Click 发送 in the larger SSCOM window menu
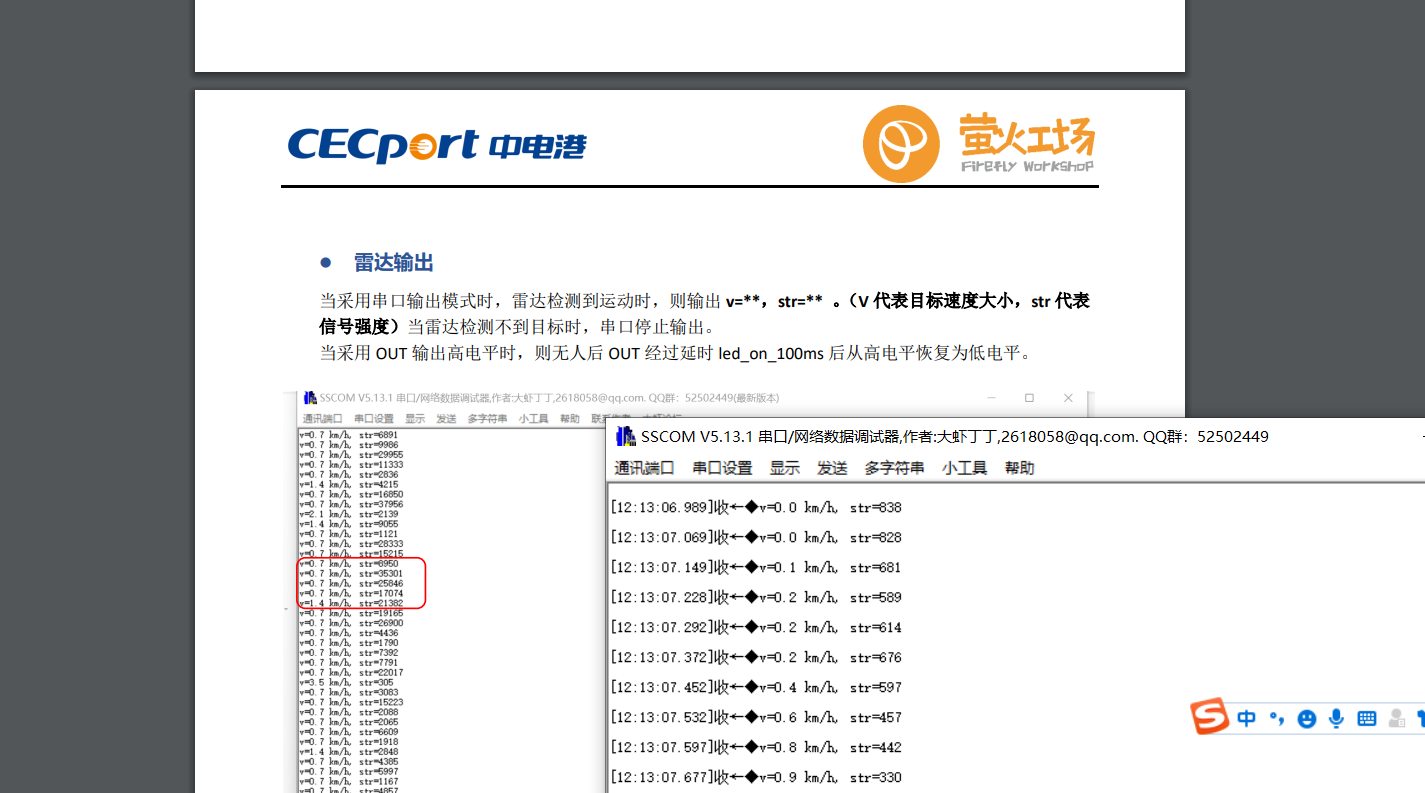This screenshot has height=793, width=1425. 832,468
